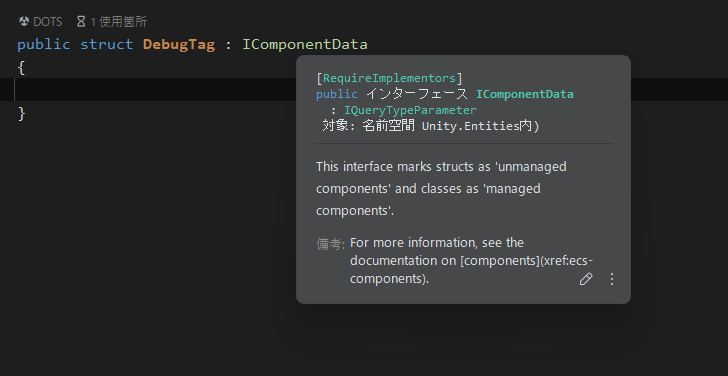This screenshot has width=728, height=376.
Task: Click the opening curly brace
Action: [x=21, y=68]
